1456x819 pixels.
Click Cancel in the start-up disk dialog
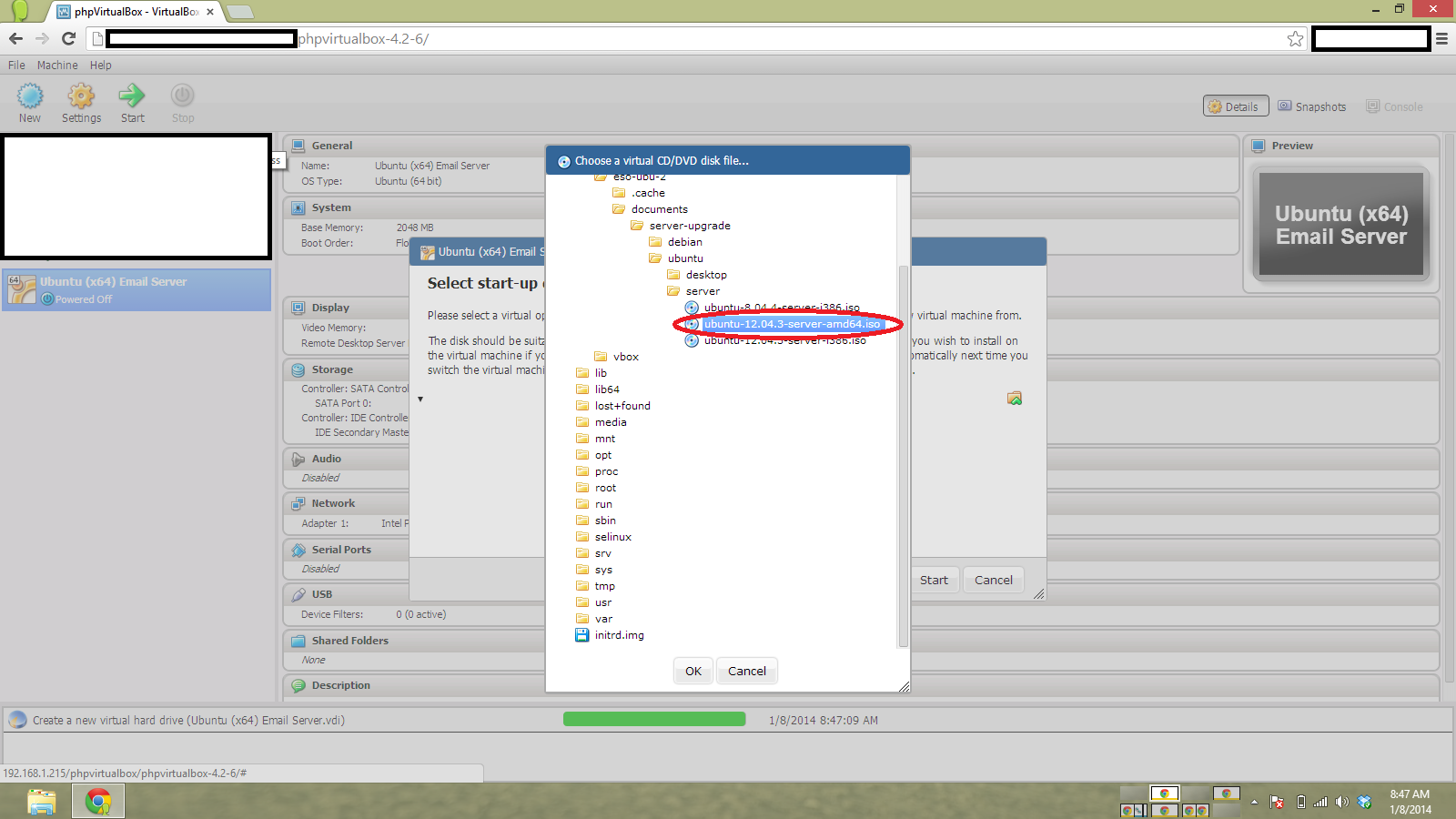994,580
